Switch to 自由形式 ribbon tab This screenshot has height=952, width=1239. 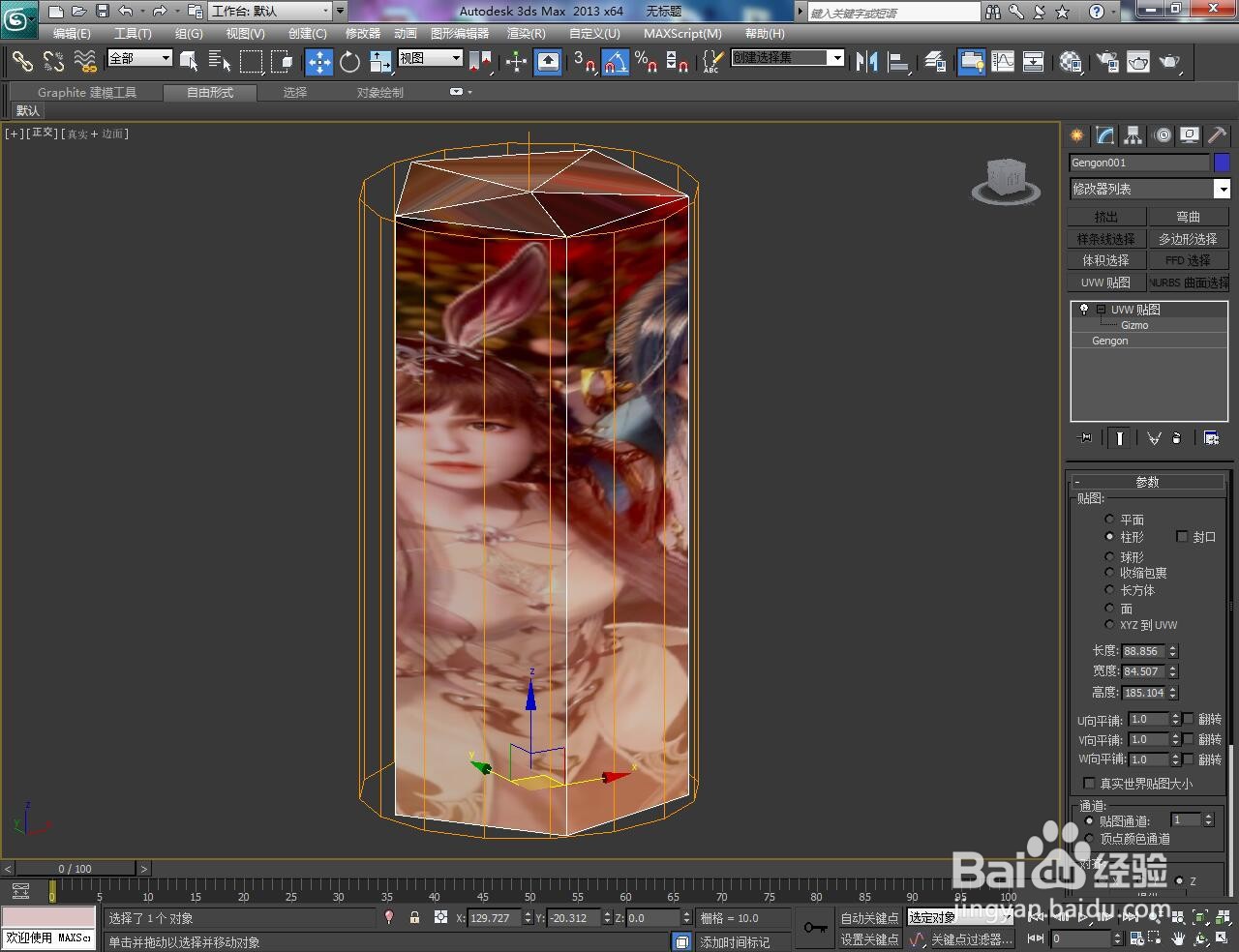tap(210, 93)
